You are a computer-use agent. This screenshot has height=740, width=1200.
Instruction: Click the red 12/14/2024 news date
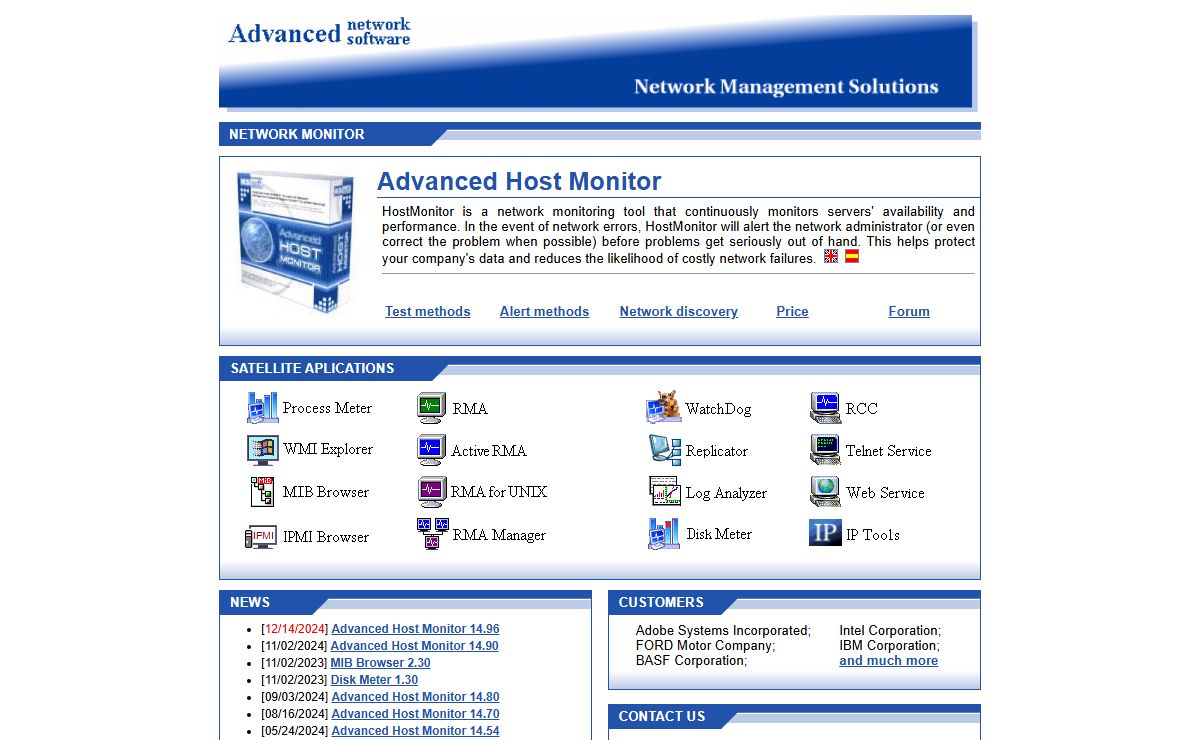coord(295,629)
